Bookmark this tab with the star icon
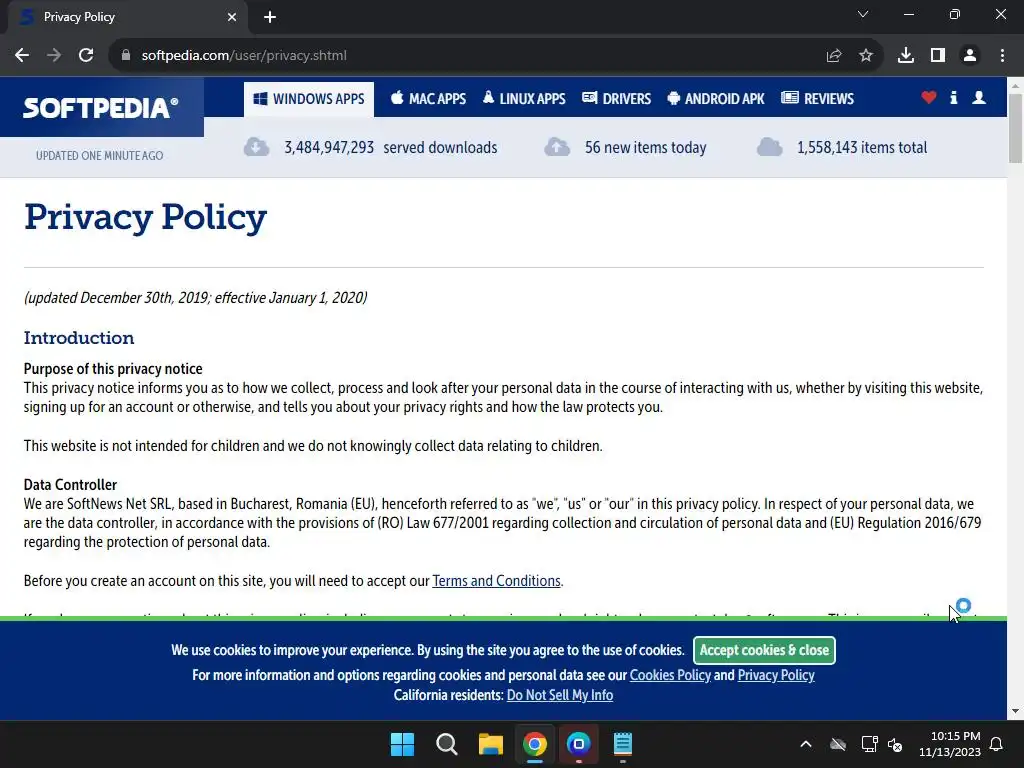The width and height of the screenshot is (1024, 768). [866, 56]
